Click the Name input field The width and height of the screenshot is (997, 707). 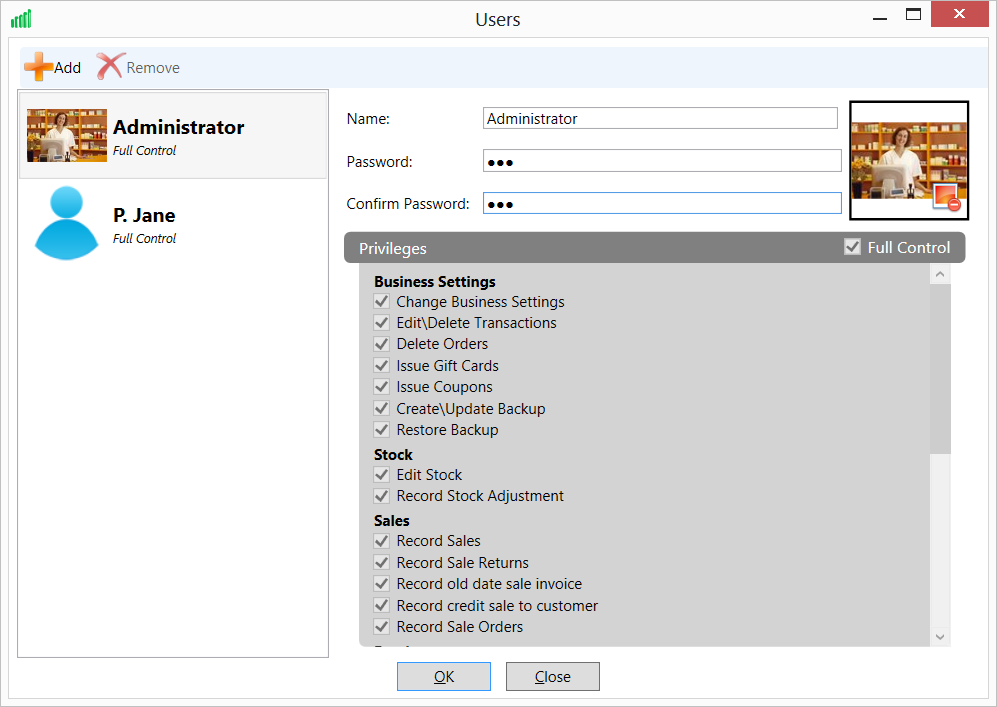(661, 118)
